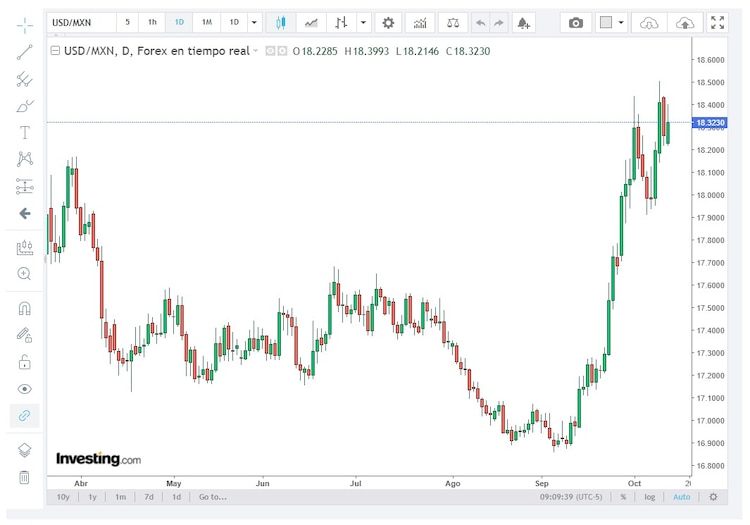Open scale settings gear at bottom right

click(x=713, y=497)
